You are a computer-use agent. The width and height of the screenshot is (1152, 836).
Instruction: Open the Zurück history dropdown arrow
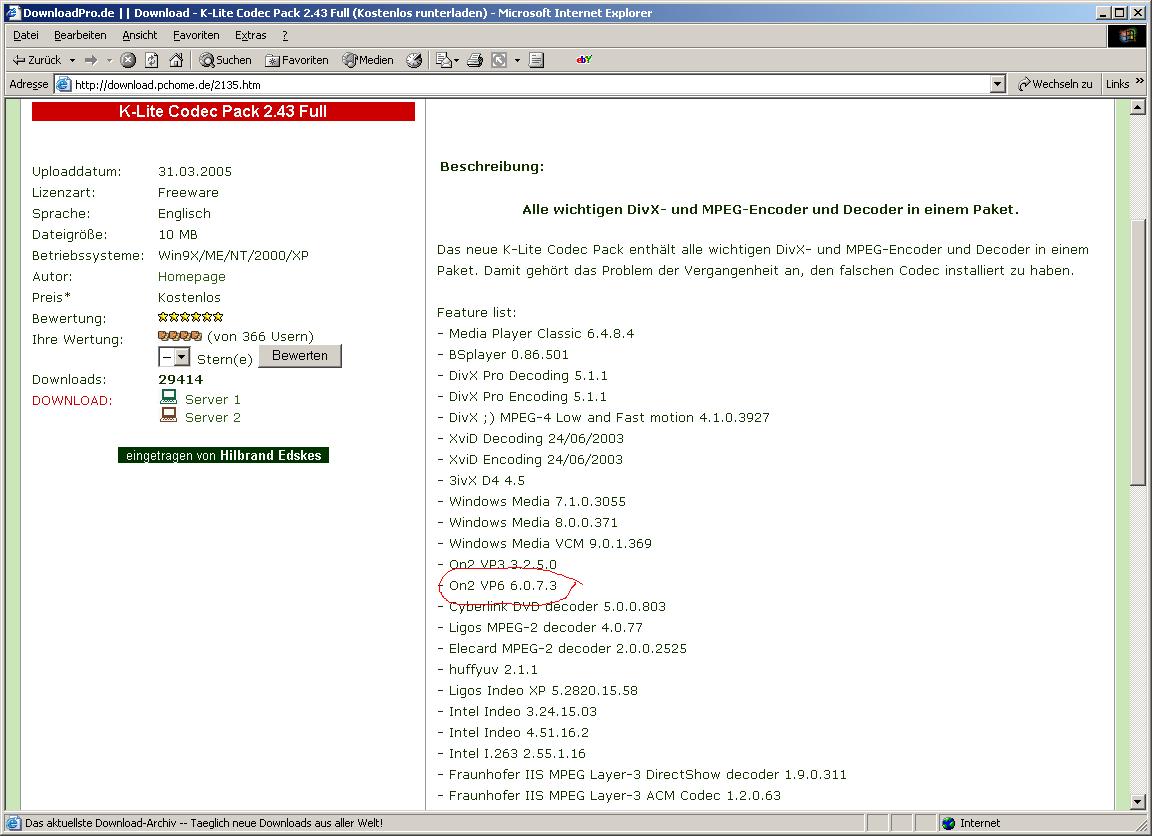pyautogui.click(x=72, y=60)
